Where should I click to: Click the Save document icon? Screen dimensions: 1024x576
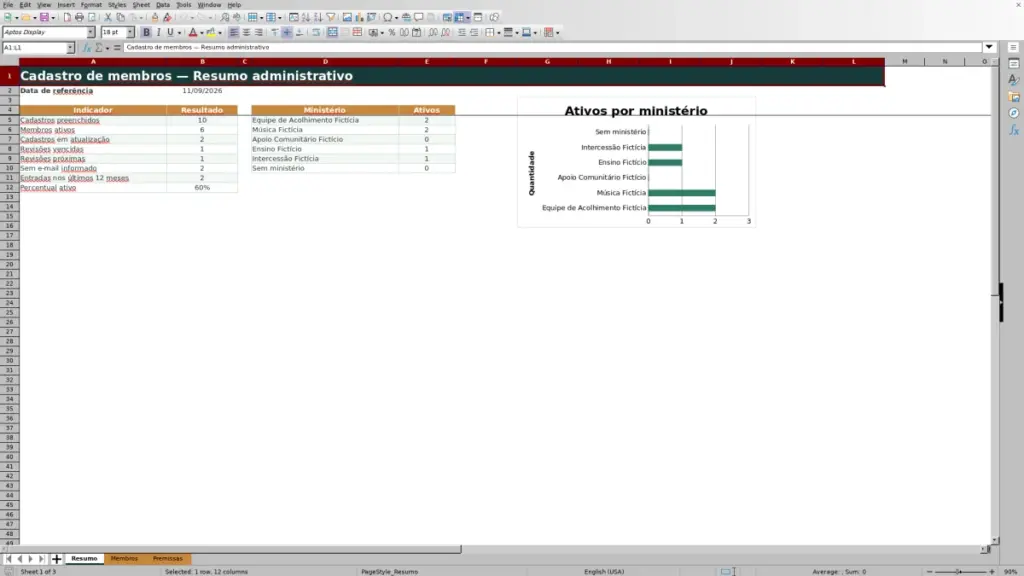[44, 18]
